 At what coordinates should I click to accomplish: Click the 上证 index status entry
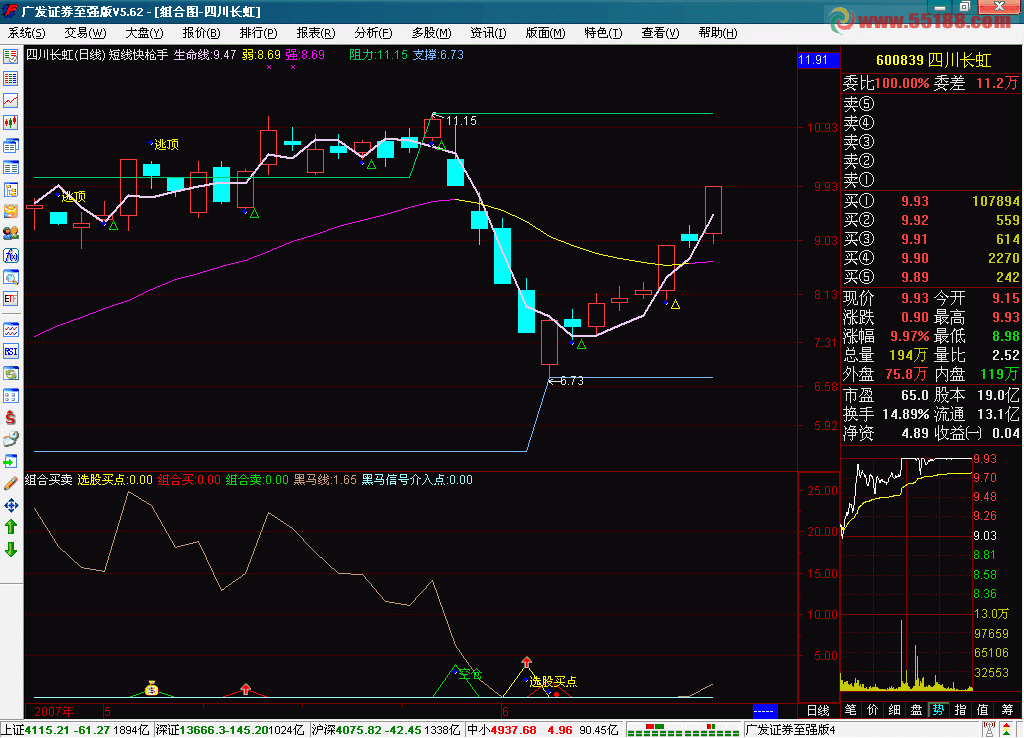[76, 730]
